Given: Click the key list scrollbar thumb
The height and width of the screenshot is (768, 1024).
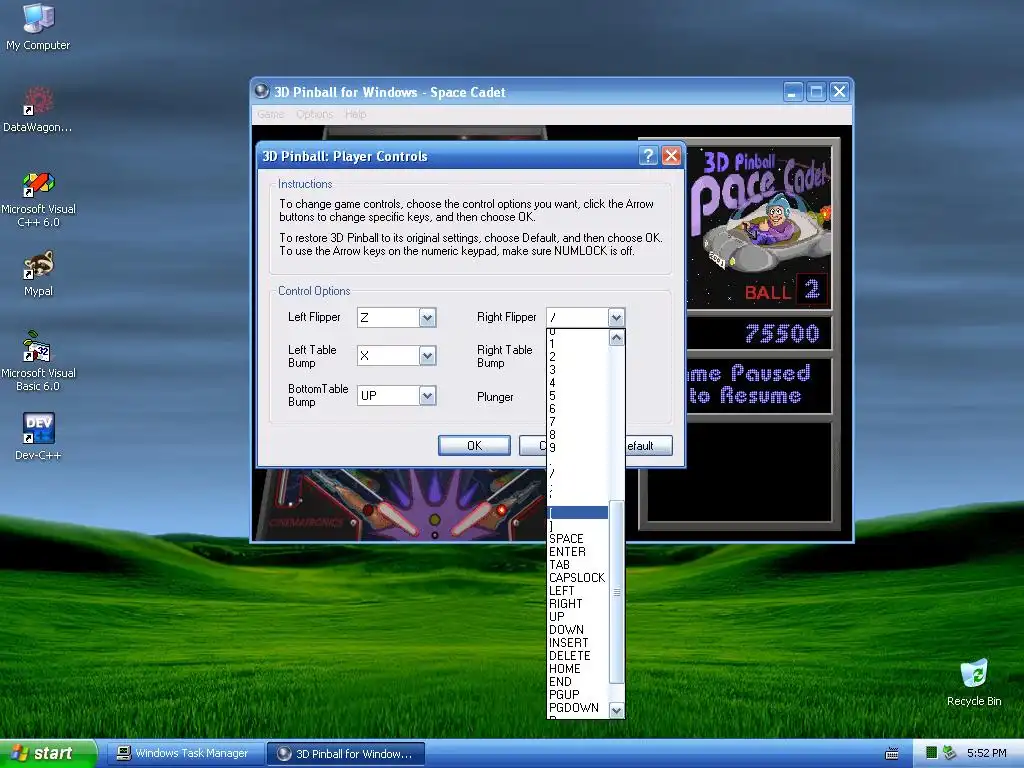Looking at the screenshot, I should 616,592.
